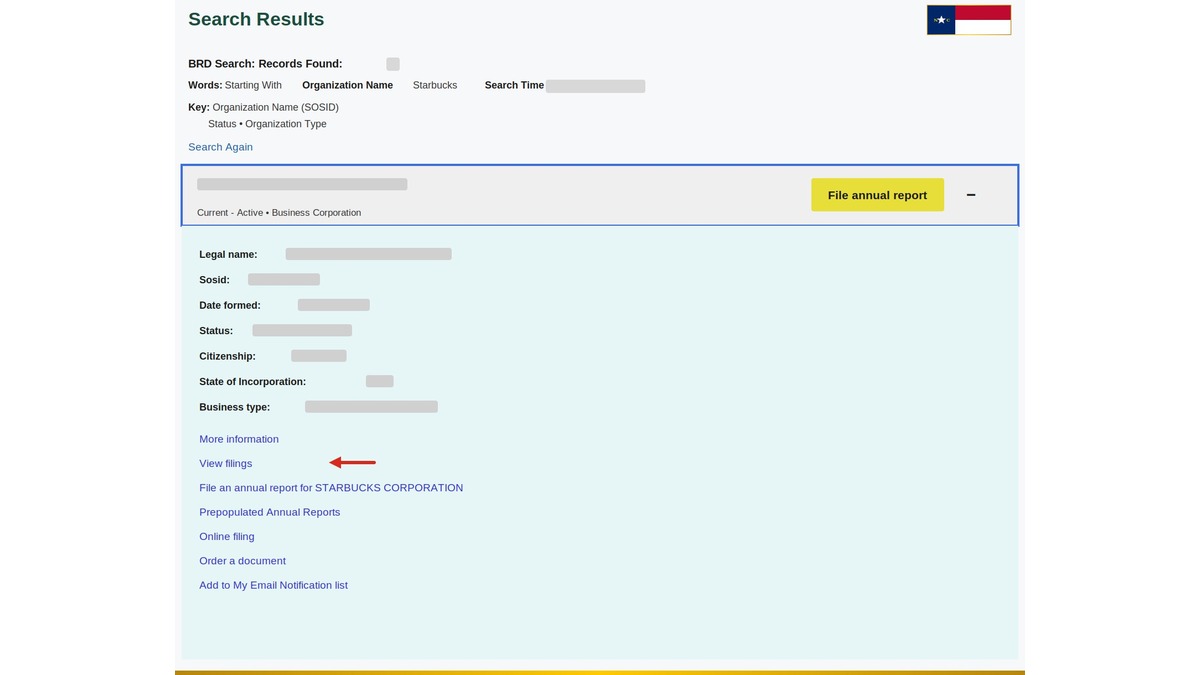Click 'BRD Search: Records Found:' text
Screen dimensions: 1200x675
coord(265,64)
